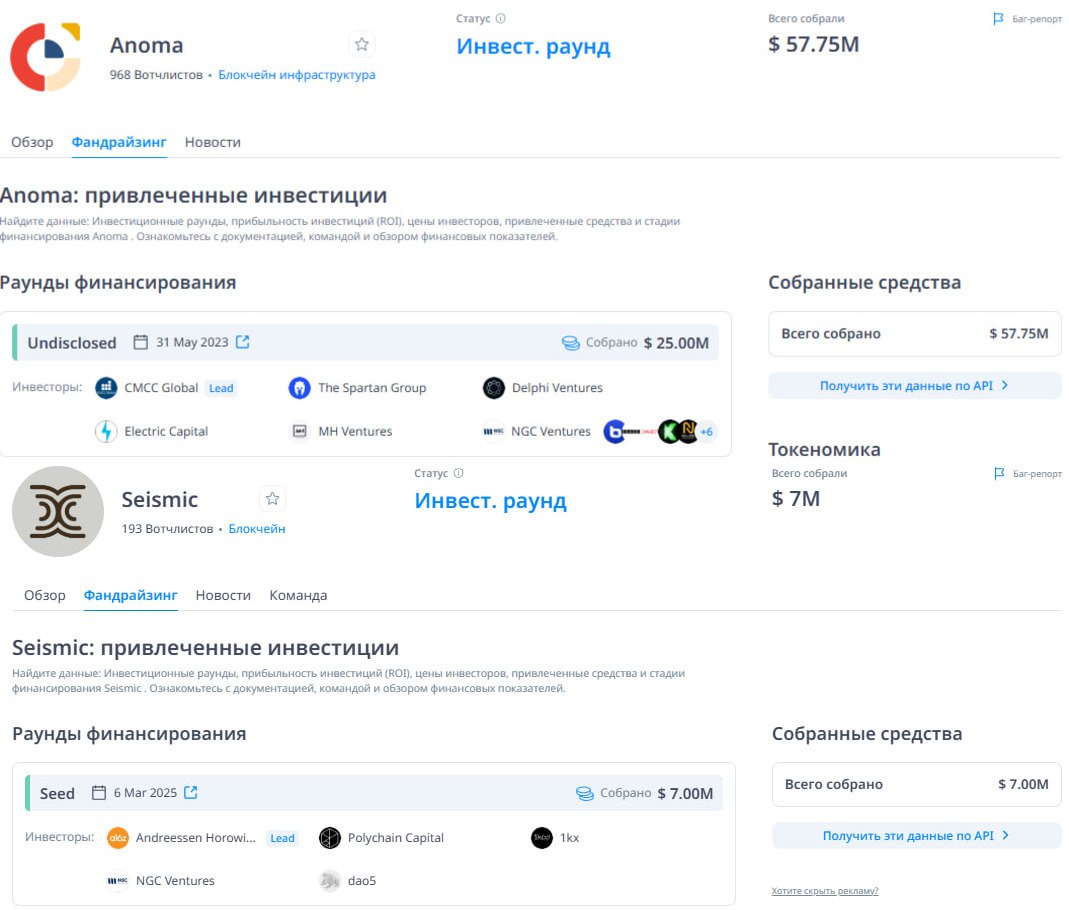Viewport: 1069px width, 910px height.
Task: Open Anoma 'Получить эти данные по API' chevron
Action: 1005,385
